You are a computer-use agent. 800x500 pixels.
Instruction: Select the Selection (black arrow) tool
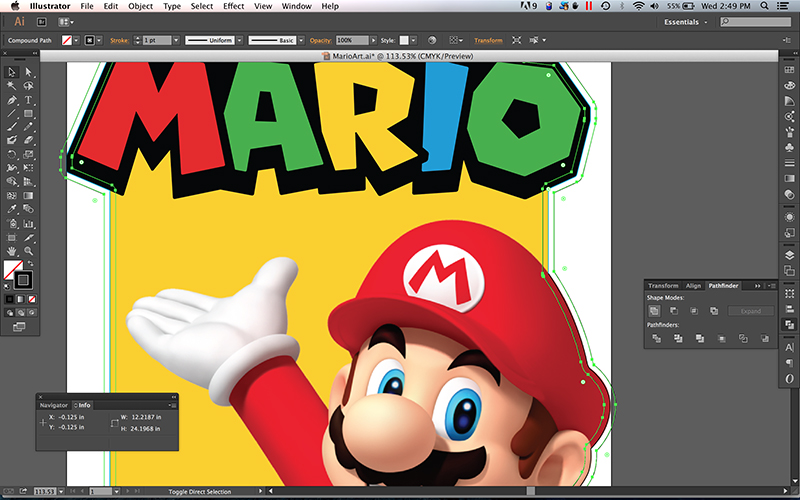click(12, 72)
